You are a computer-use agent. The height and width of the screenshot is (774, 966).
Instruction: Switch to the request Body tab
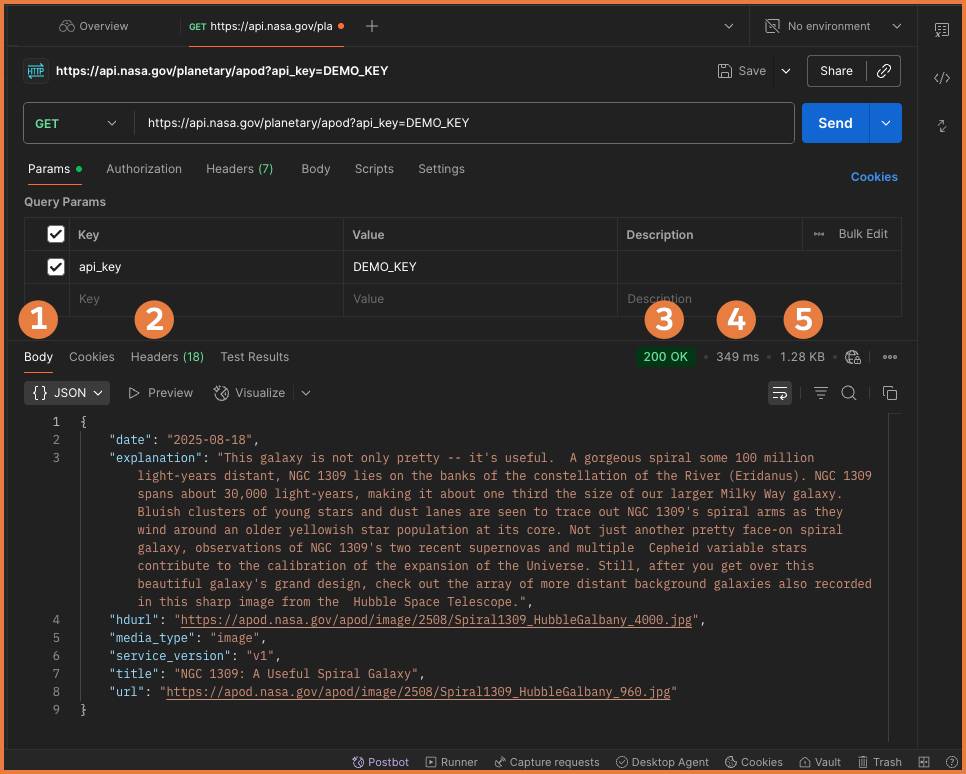(x=316, y=169)
